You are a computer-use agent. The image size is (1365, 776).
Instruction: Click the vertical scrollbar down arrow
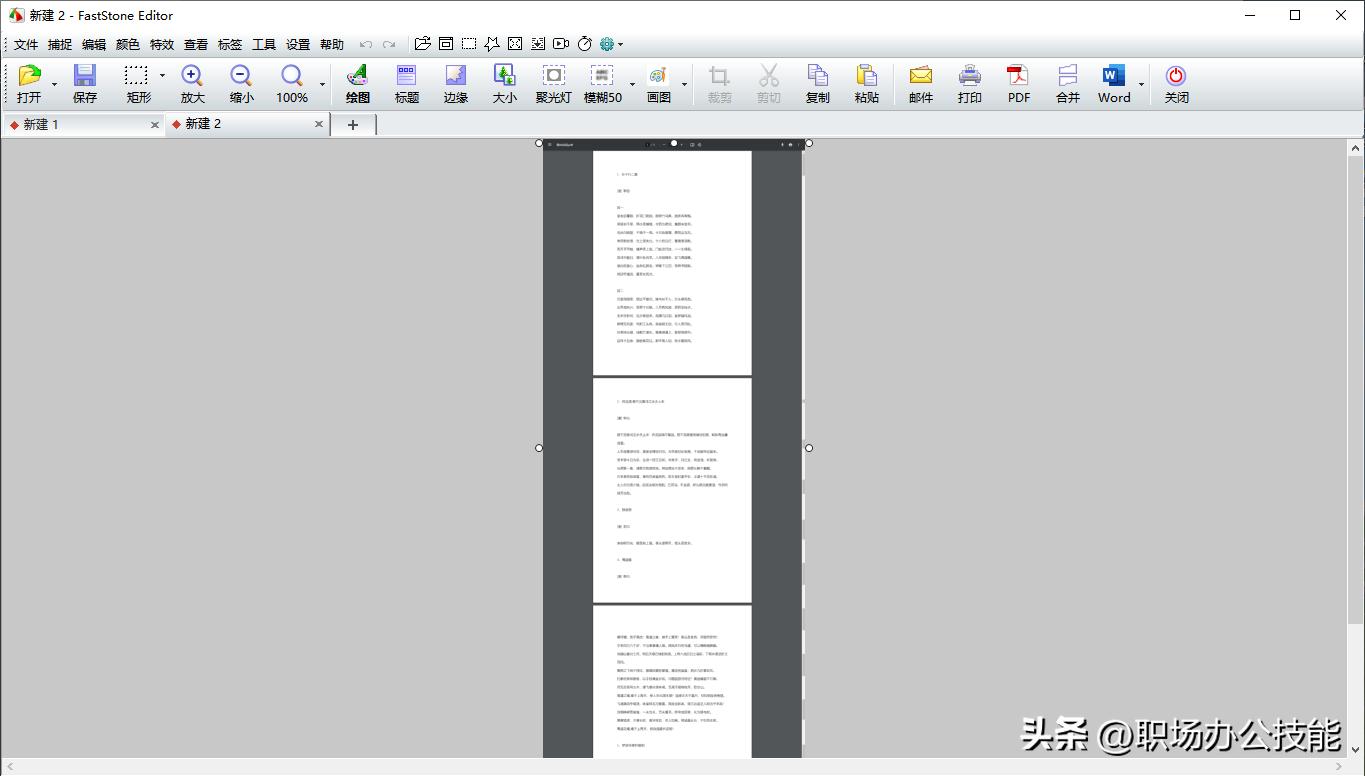[1356, 748]
